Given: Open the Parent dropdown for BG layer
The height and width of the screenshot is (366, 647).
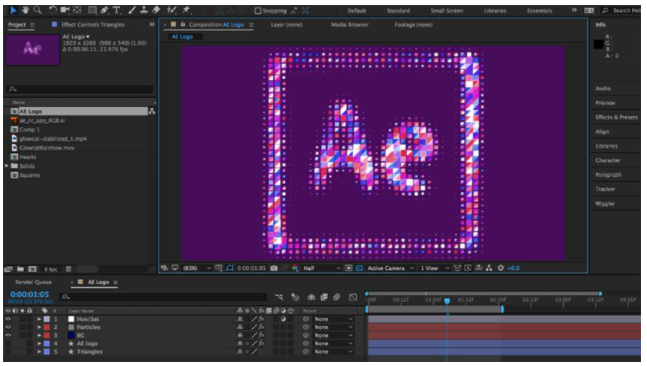Looking at the screenshot, I should coord(333,335).
